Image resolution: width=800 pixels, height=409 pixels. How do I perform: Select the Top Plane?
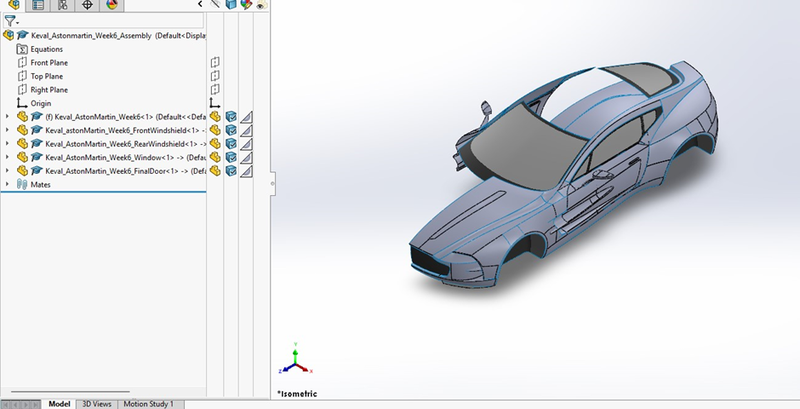pyautogui.click(x=46, y=76)
